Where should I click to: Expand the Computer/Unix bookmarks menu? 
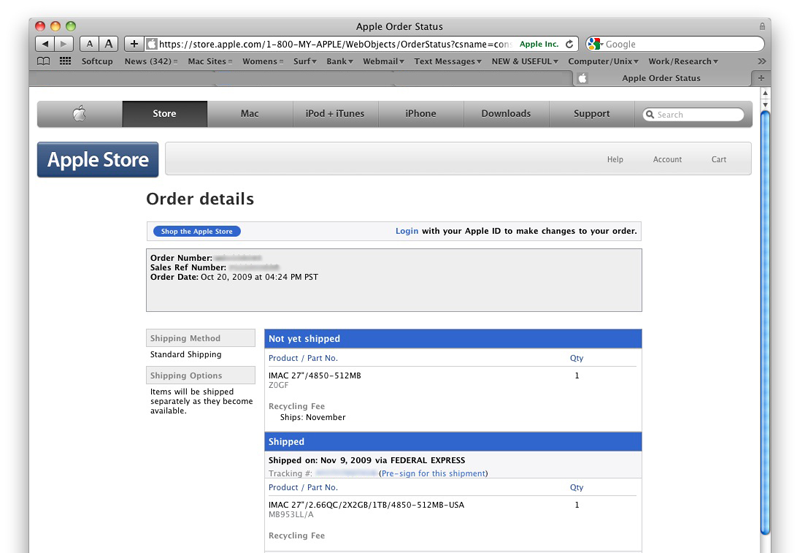click(603, 61)
